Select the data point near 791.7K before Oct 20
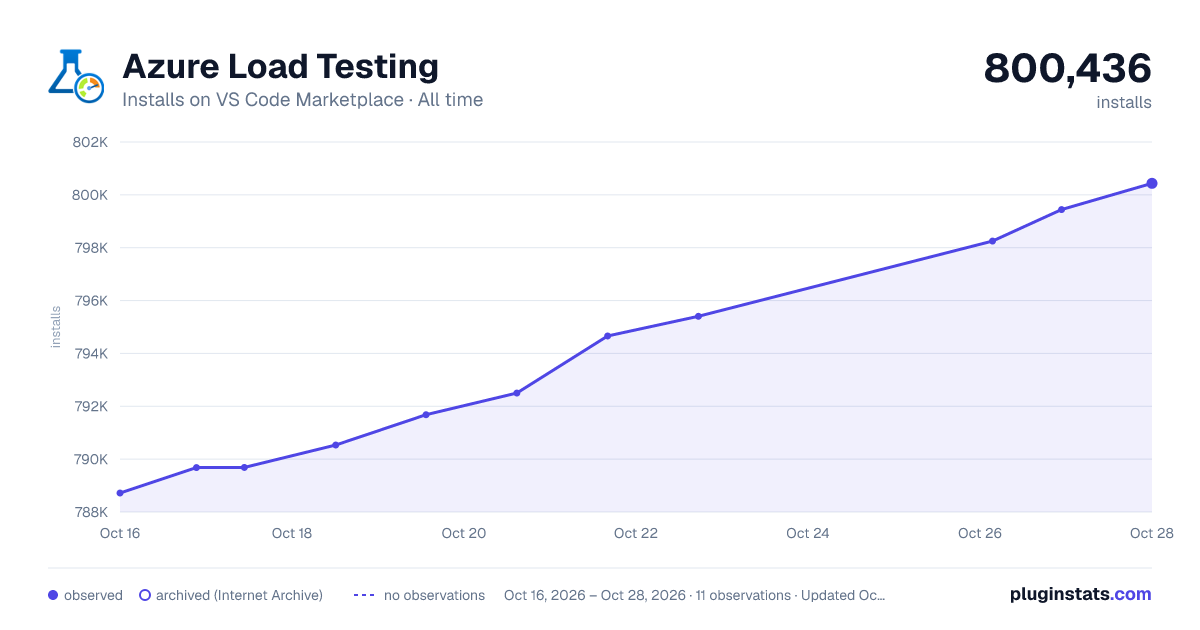 click(426, 414)
